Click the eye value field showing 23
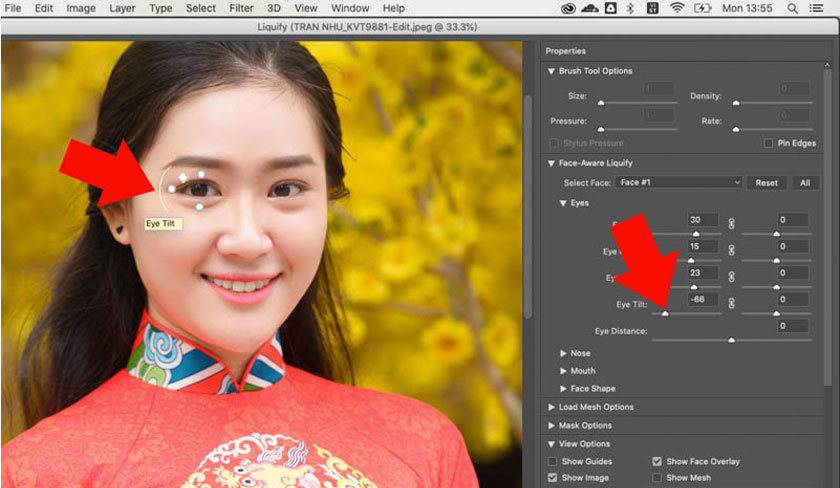840x488 pixels. coord(703,273)
